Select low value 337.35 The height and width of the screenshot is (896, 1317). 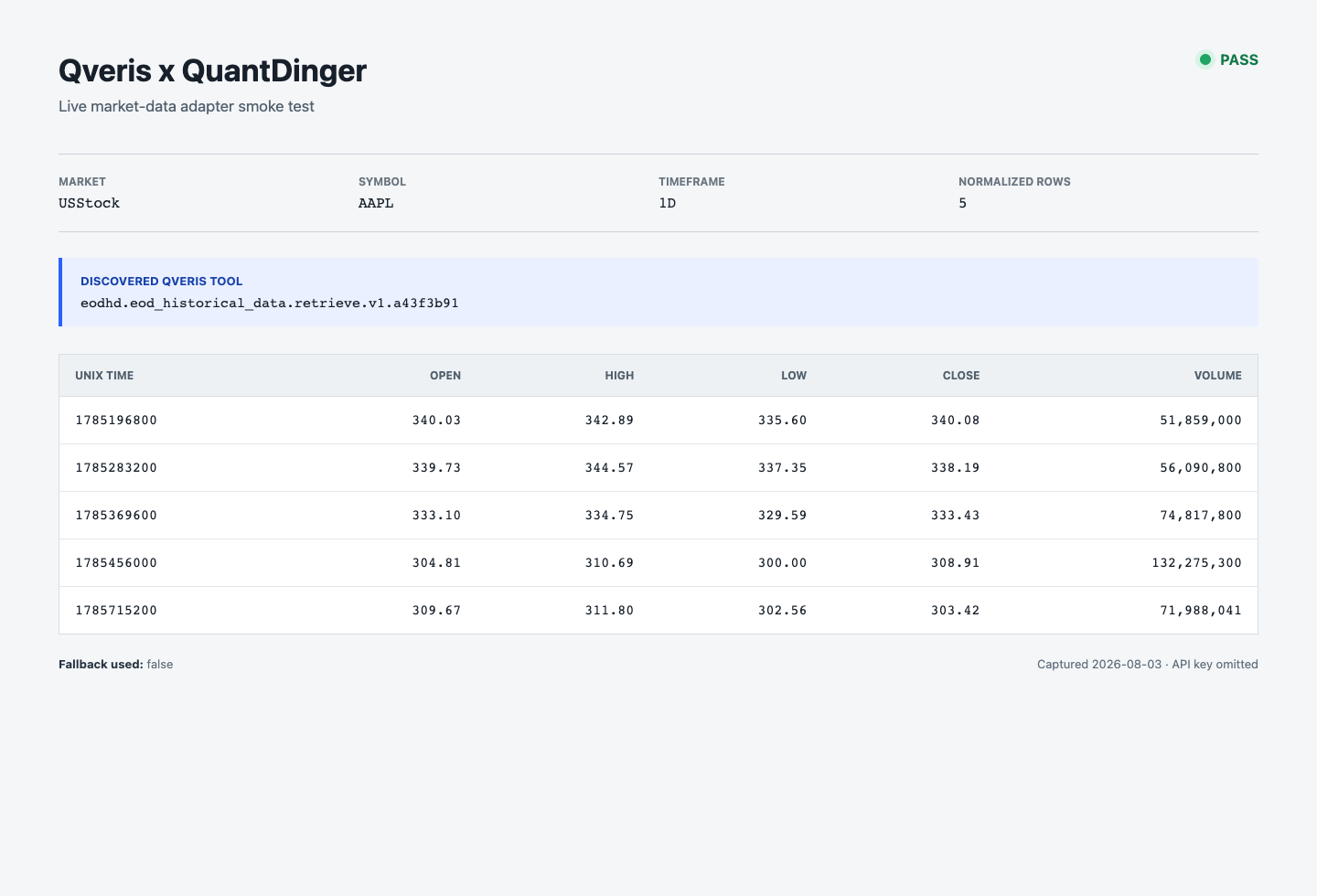[x=782, y=468]
